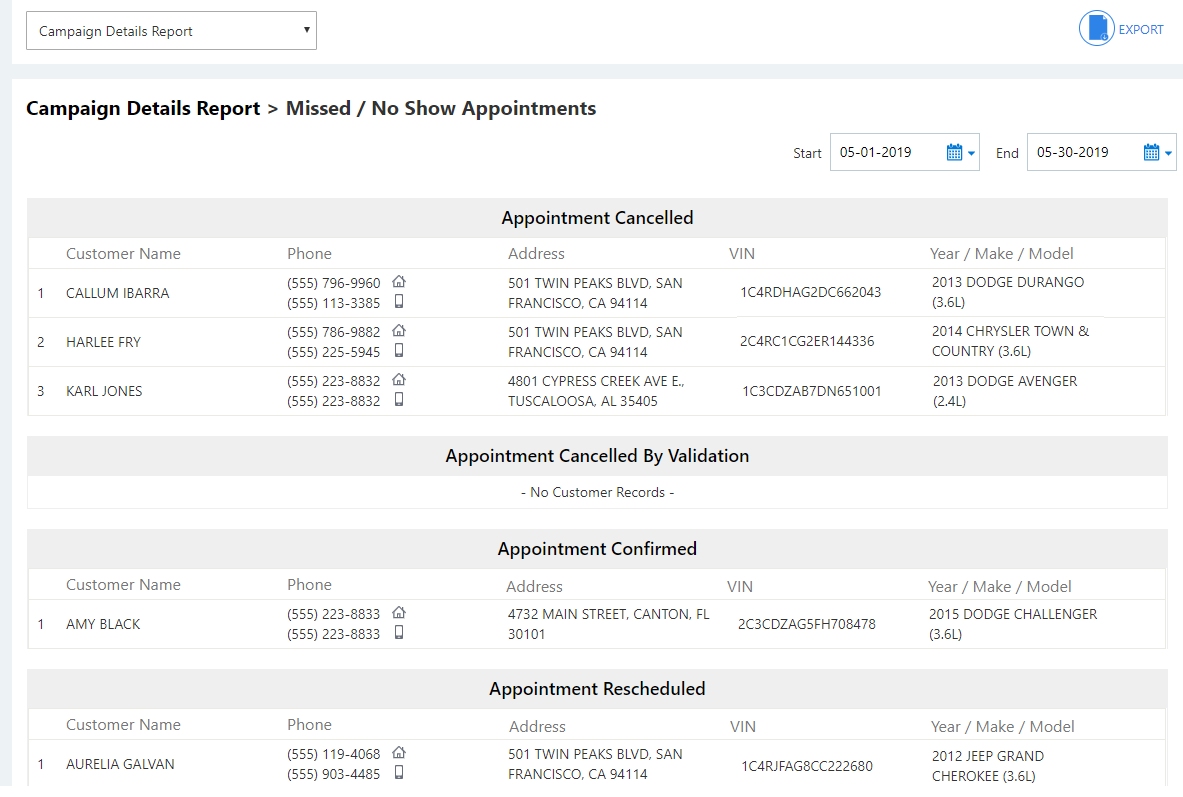Click mobile icon in Amy Black row
1183x797 pixels.
(x=399, y=632)
